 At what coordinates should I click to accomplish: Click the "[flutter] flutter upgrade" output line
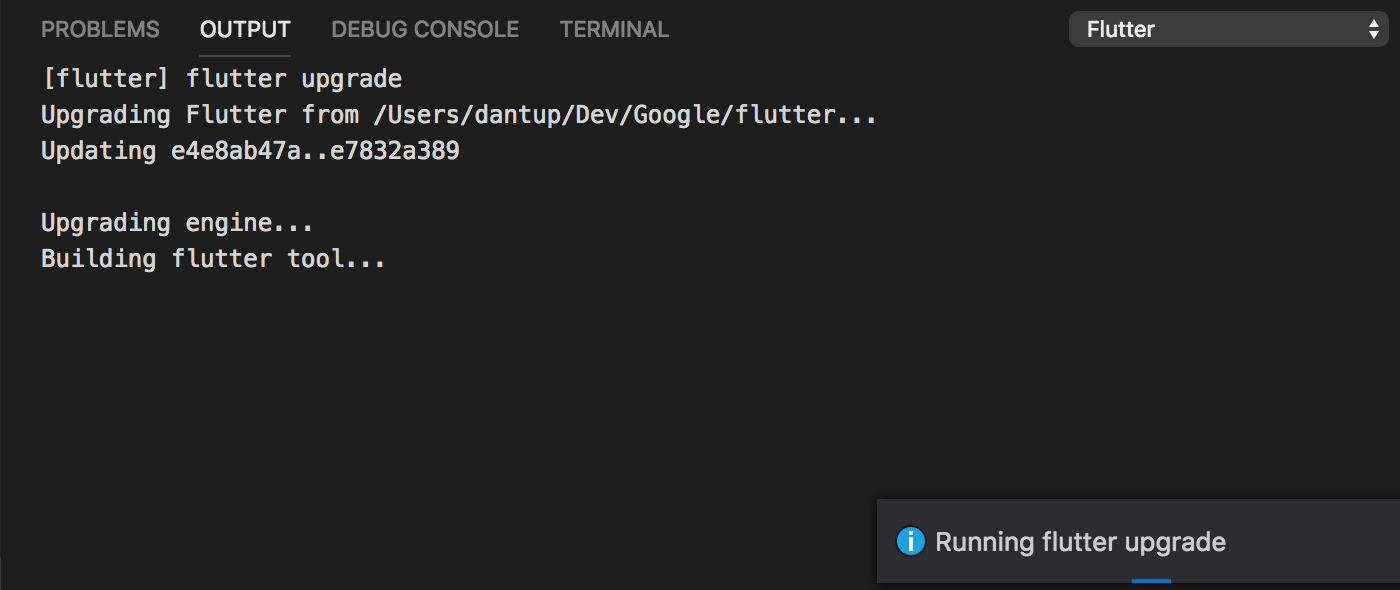click(221, 79)
